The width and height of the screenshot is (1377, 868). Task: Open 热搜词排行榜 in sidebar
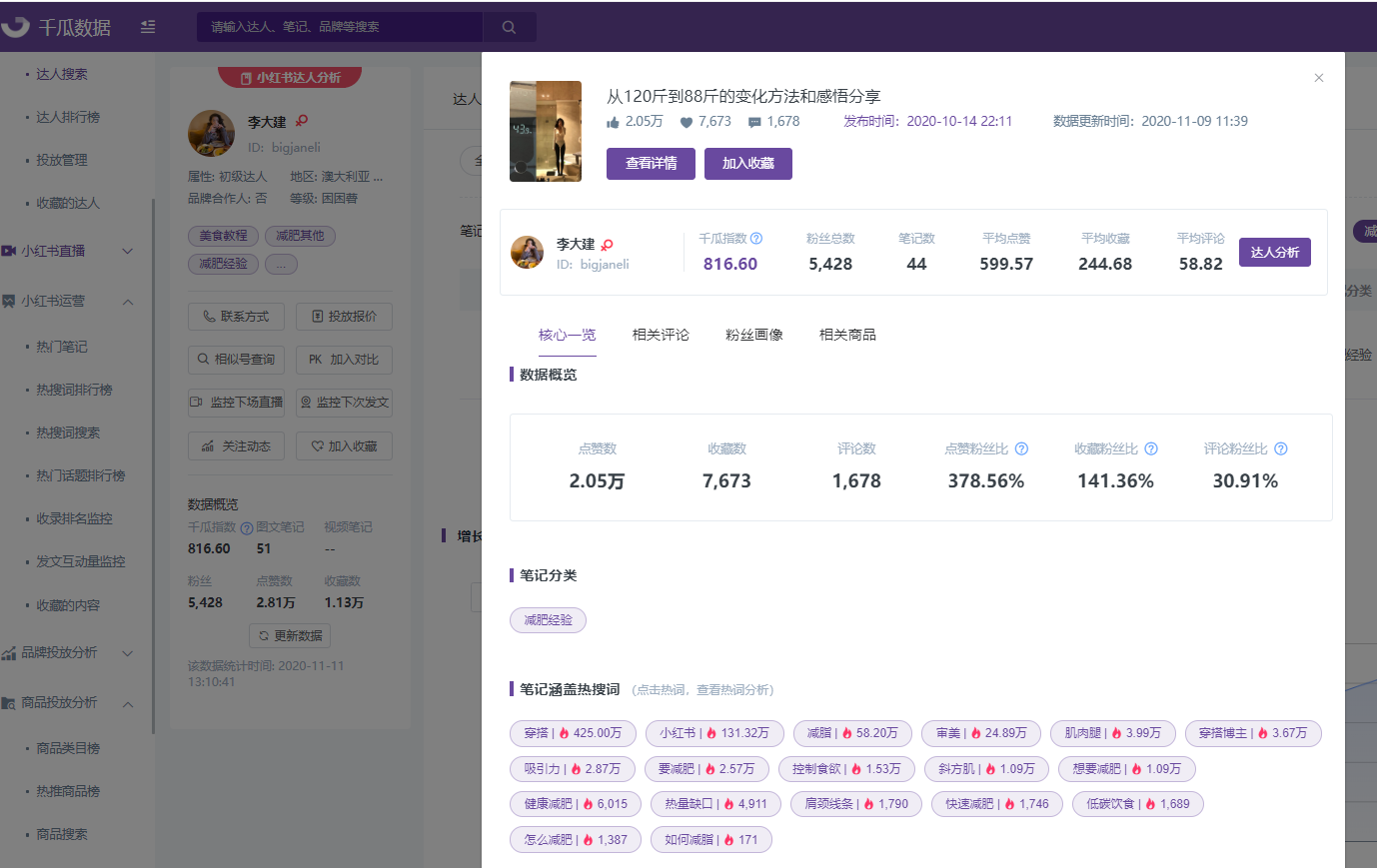(74, 390)
